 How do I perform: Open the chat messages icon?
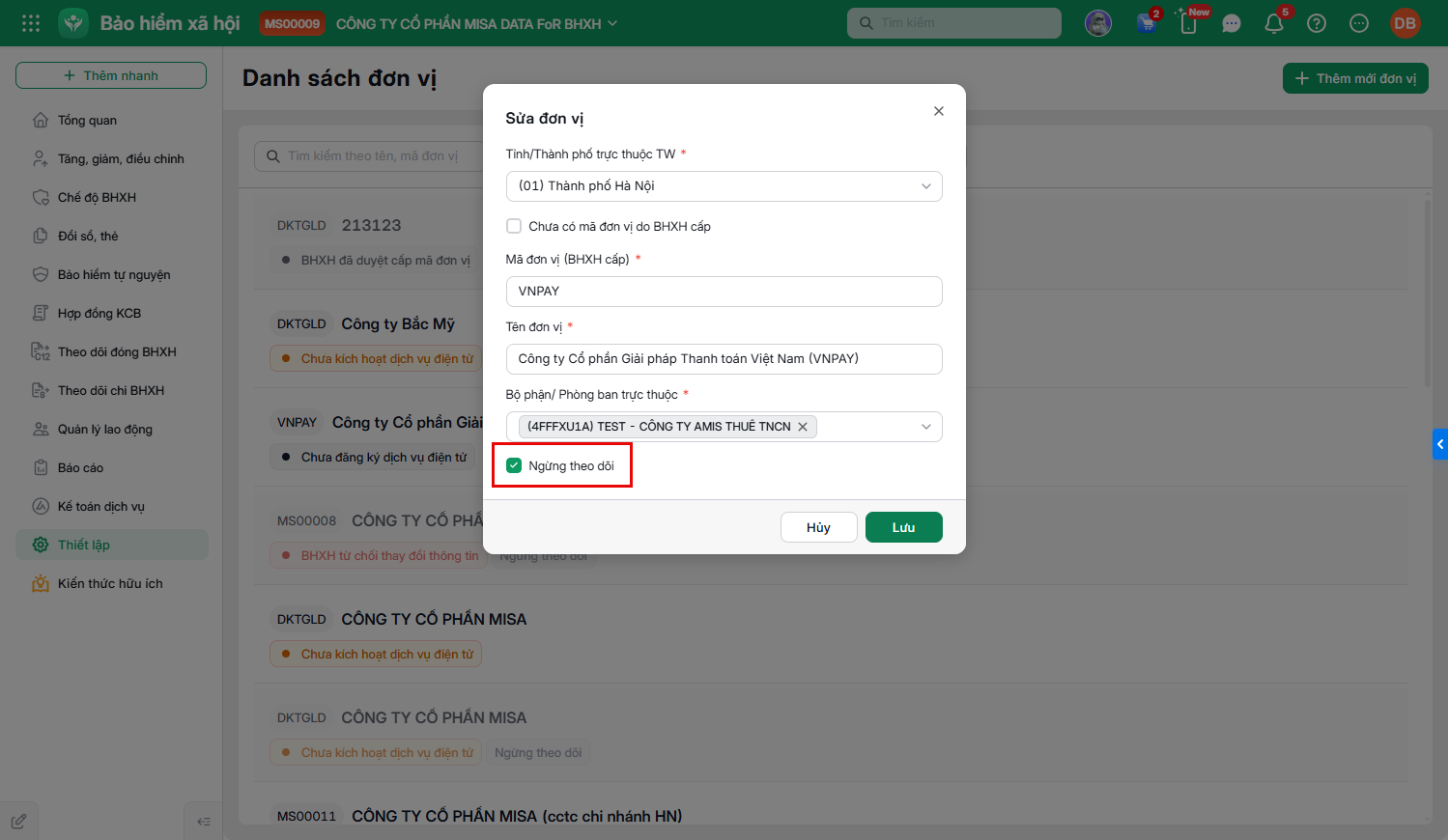click(x=1232, y=23)
